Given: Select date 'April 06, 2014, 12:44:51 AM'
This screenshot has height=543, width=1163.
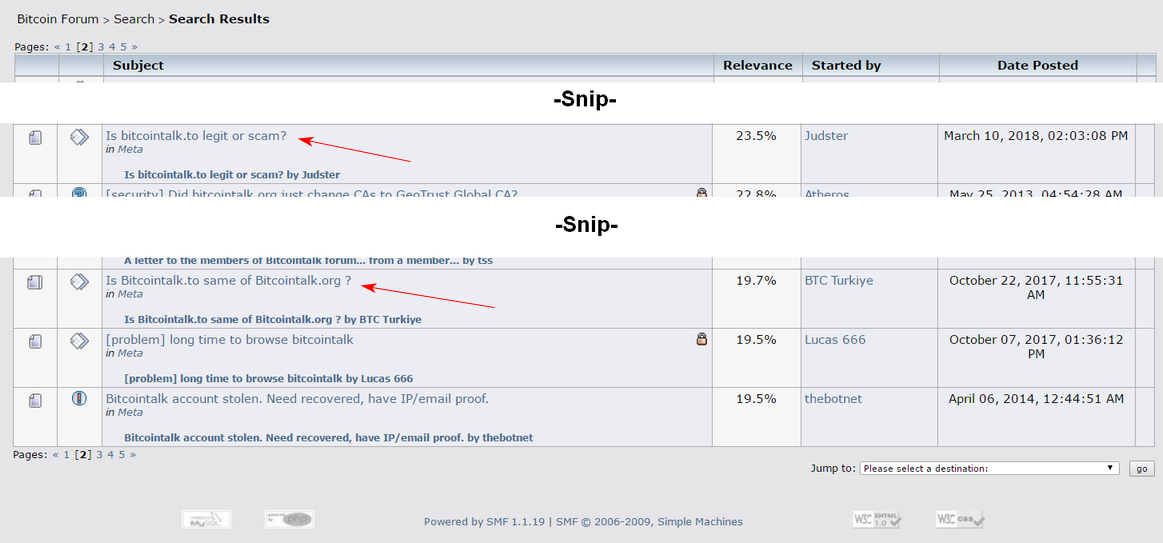Looking at the screenshot, I should tap(1036, 399).
